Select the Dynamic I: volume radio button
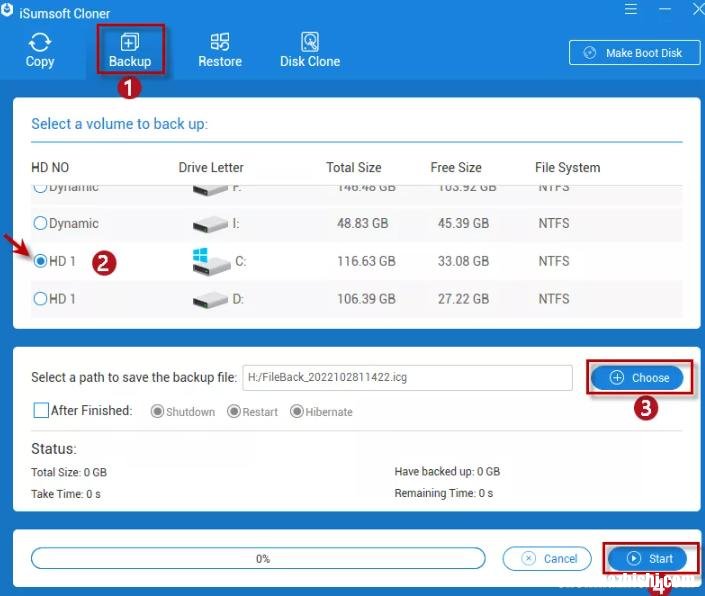Screen dimensions: 705x596 pyautogui.click(x=41, y=223)
